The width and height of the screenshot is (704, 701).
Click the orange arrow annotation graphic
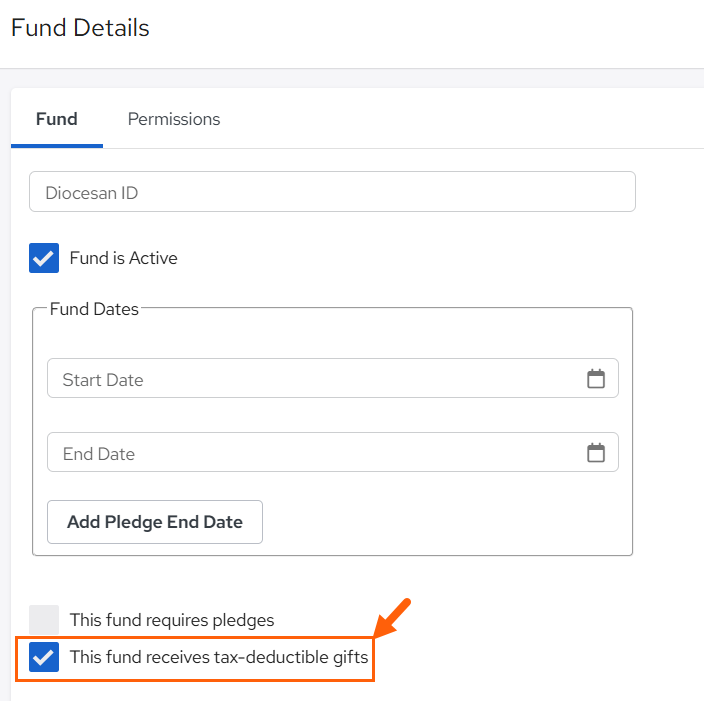(x=392, y=618)
